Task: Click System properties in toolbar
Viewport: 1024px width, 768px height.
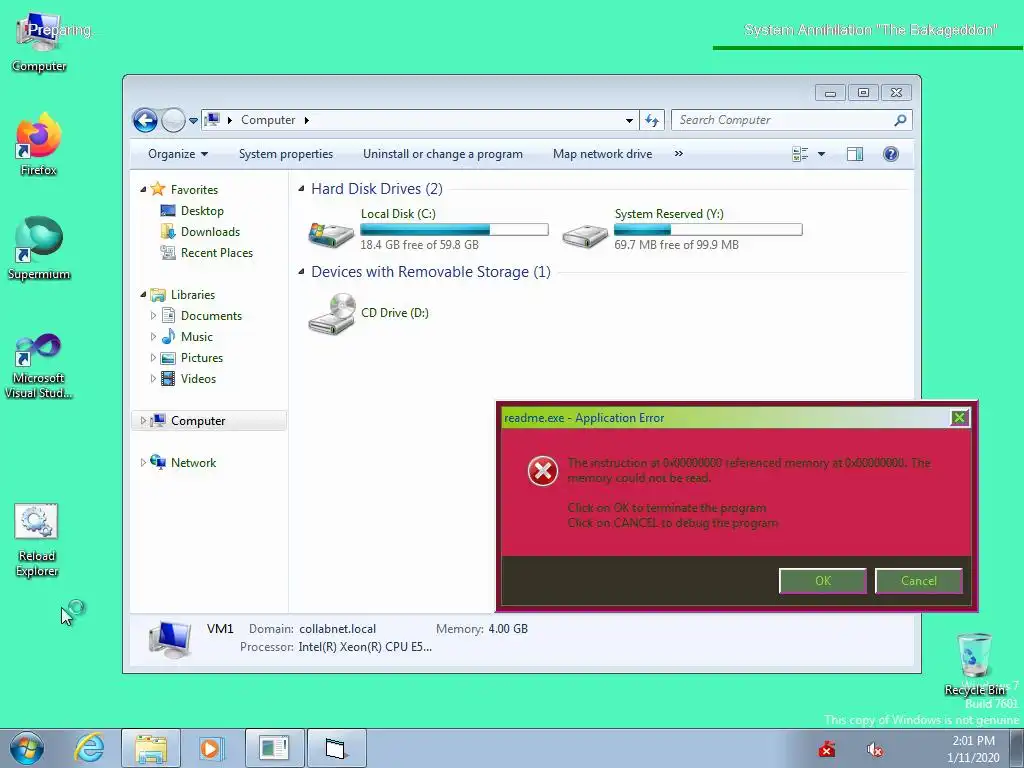Action: tap(285, 154)
